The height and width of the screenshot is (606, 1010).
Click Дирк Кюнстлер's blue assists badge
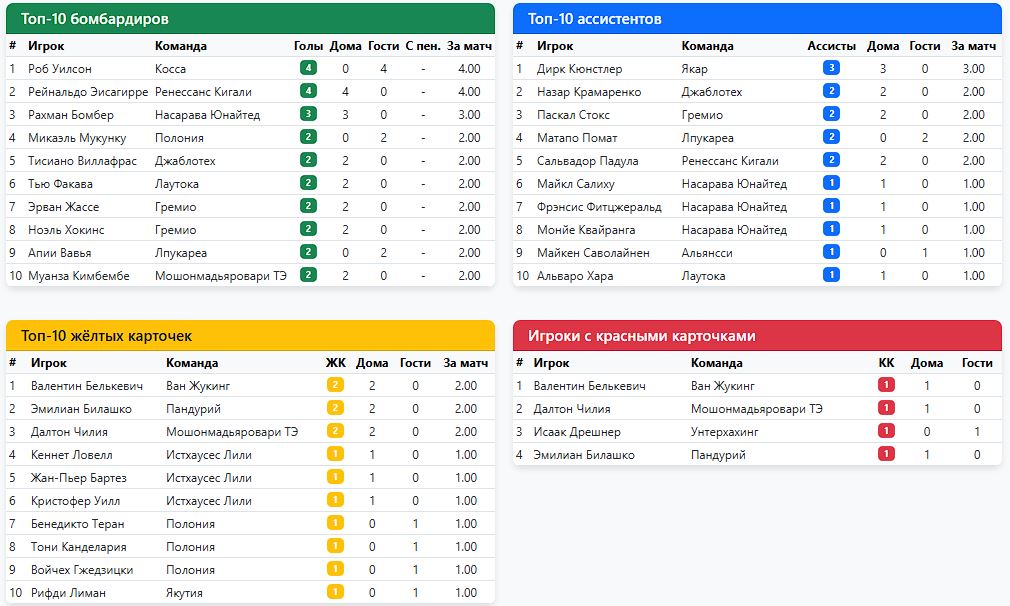point(831,69)
